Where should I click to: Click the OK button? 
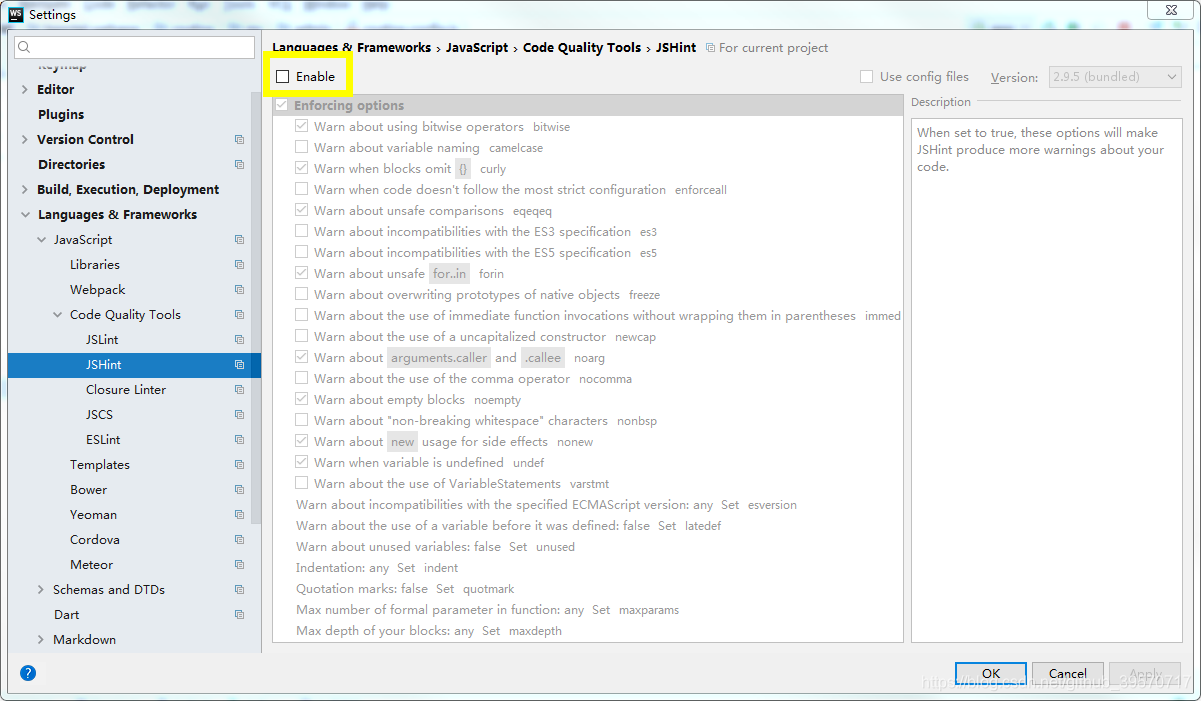pos(991,673)
